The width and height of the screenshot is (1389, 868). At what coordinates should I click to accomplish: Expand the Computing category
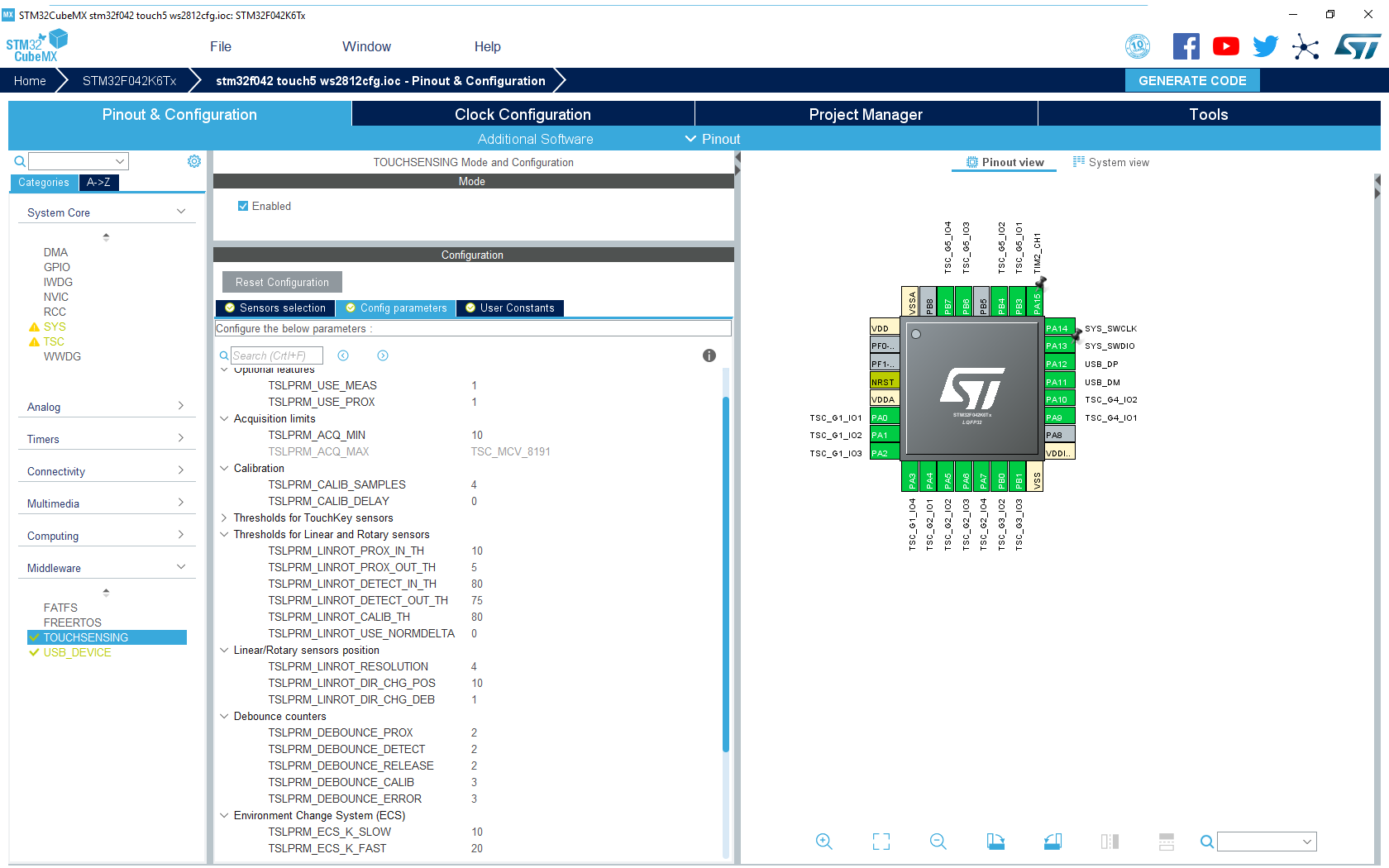[x=181, y=535]
